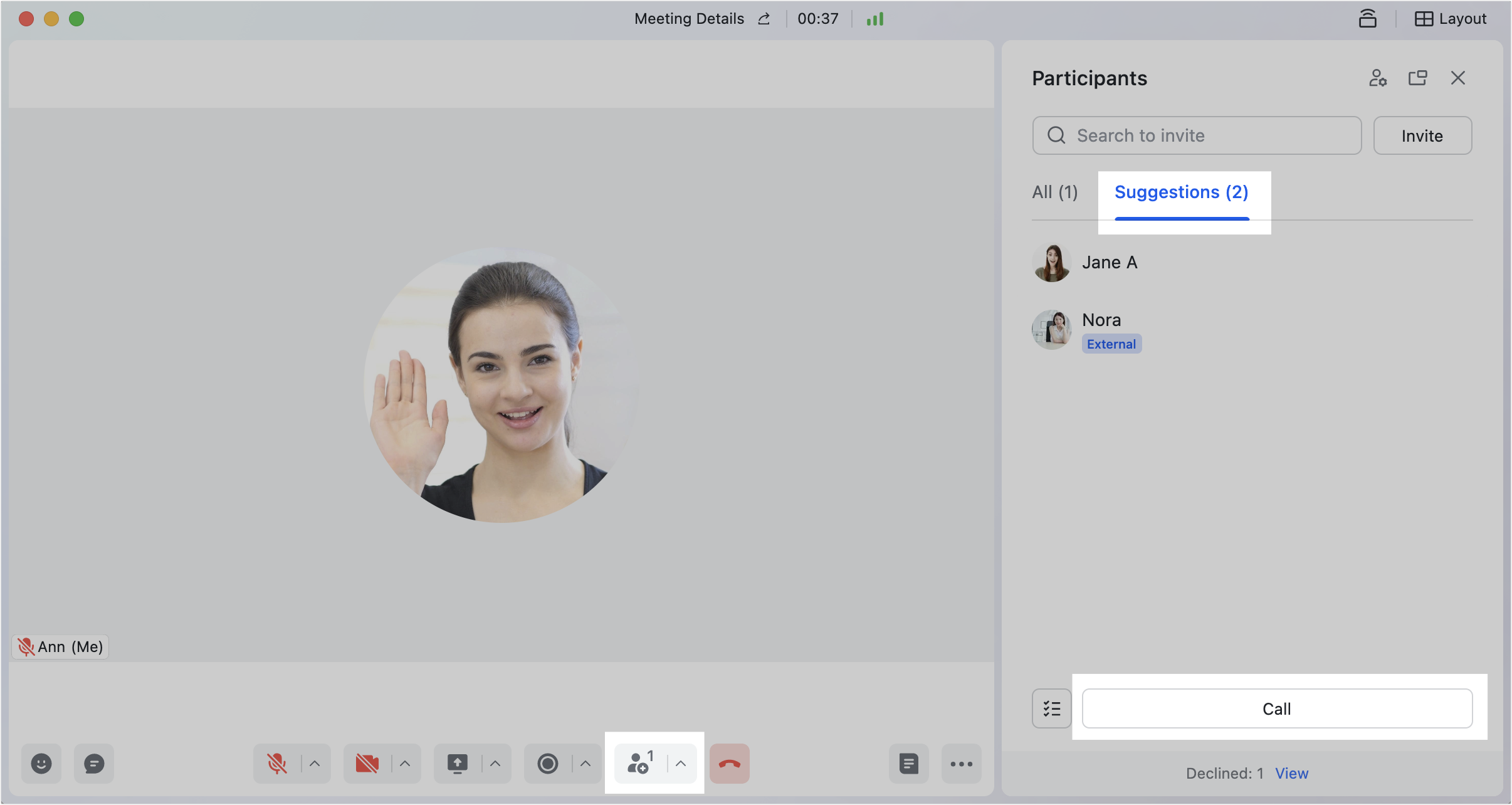Click the share arrow next to Meeting Details

coord(764,19)
